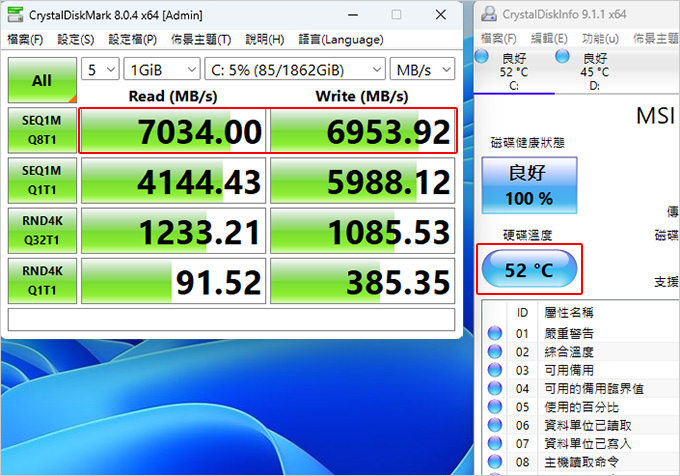The image size is (680, 476).
Task: Run the RND4K Q32T1 benchmark
Action: pyautogui.click(x=42, y=231)
